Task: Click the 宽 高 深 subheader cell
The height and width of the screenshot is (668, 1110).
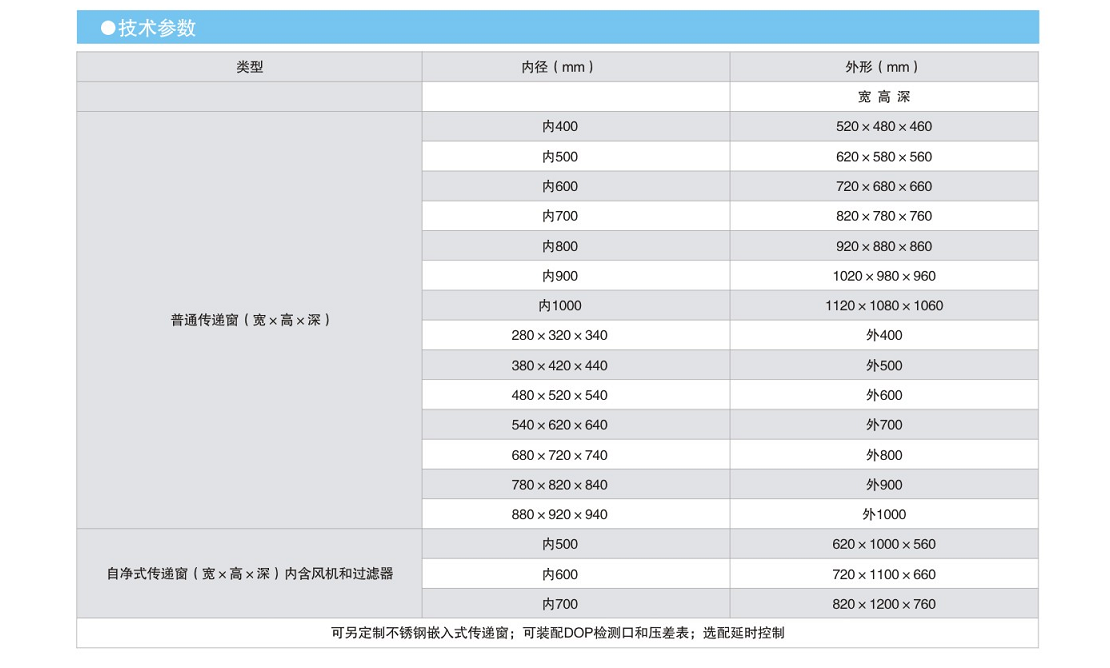Action: pyautogui.click(x=884, y=96)
